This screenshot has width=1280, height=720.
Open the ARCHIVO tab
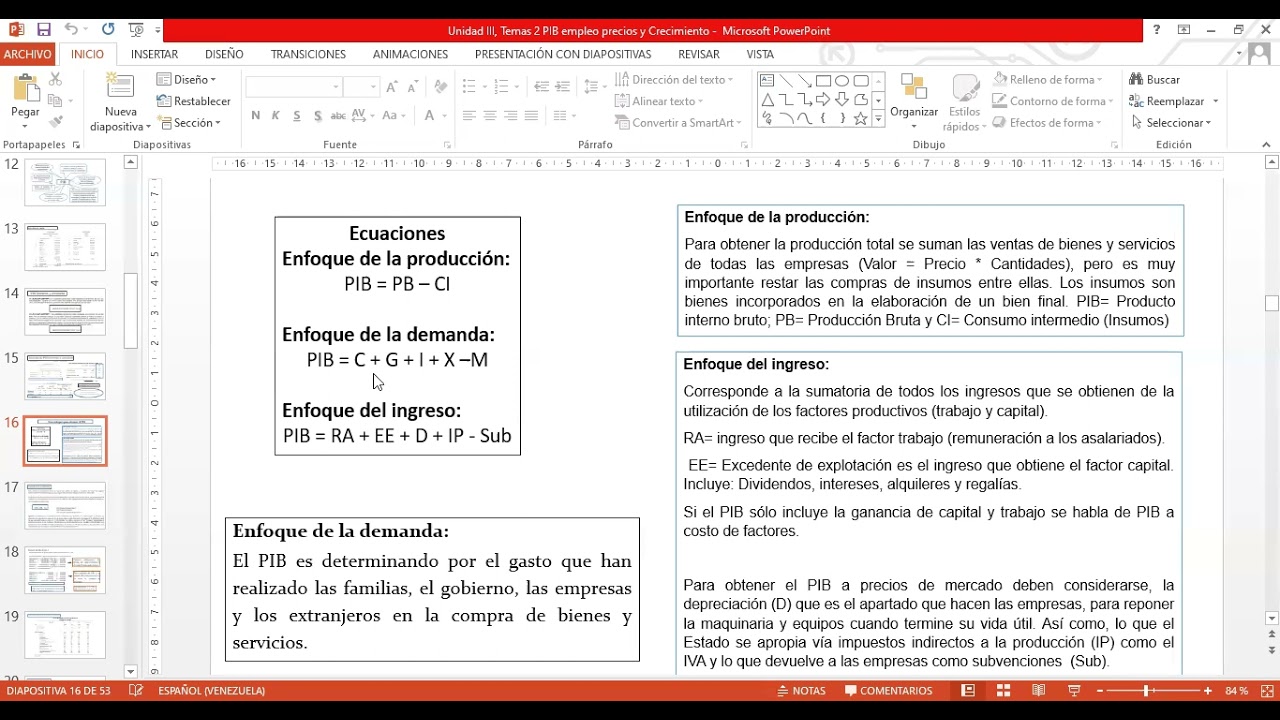pyautogui.click(x=28, y=54)
